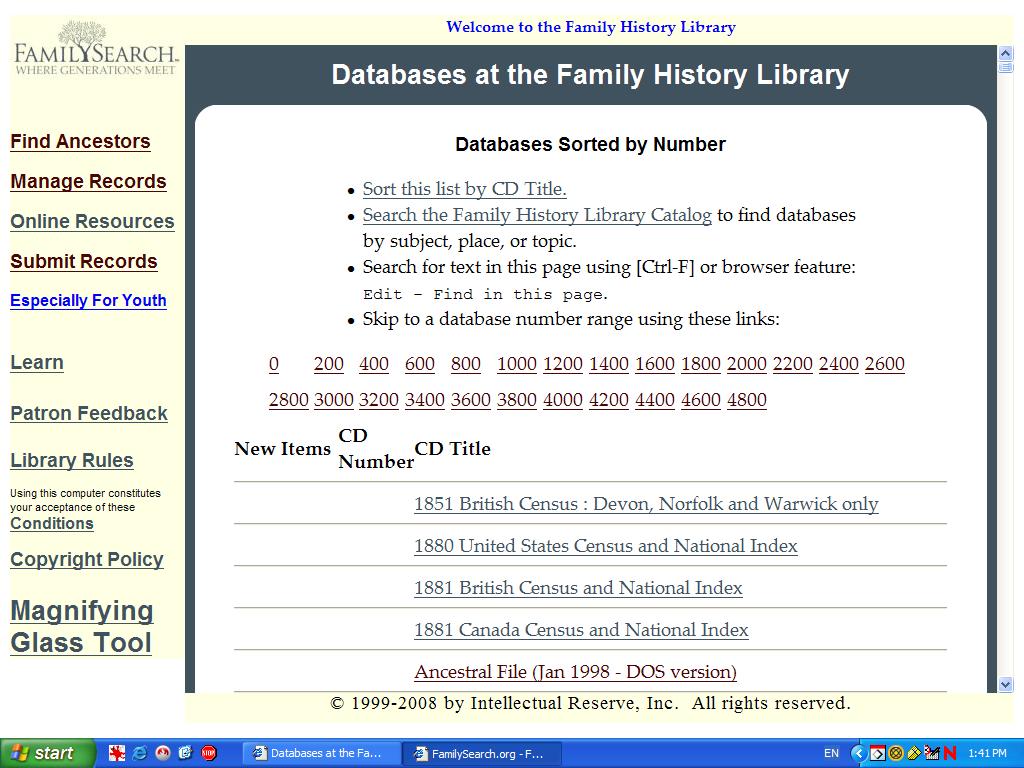Open Patron Feedback link
The height and width of the screenshot is (768, 1024).
[89, 413]
